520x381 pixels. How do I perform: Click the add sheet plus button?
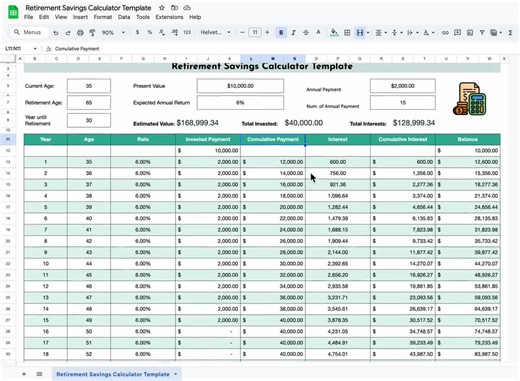click(x=24, y=374)
